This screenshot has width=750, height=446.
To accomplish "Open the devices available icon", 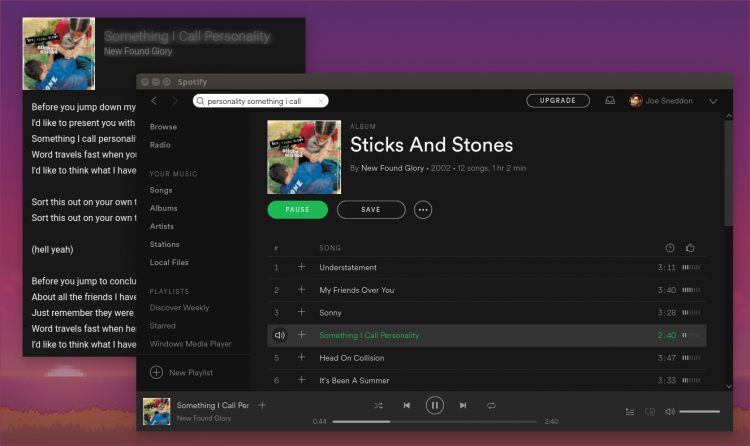I will [x=650, y=412].
